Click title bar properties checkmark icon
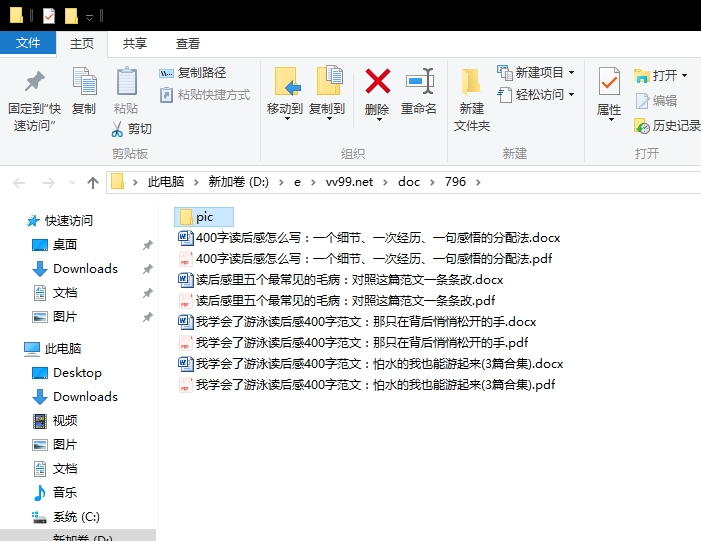This screenshot has width=701, height=541. pyautogui.click(x=49, y=16)
